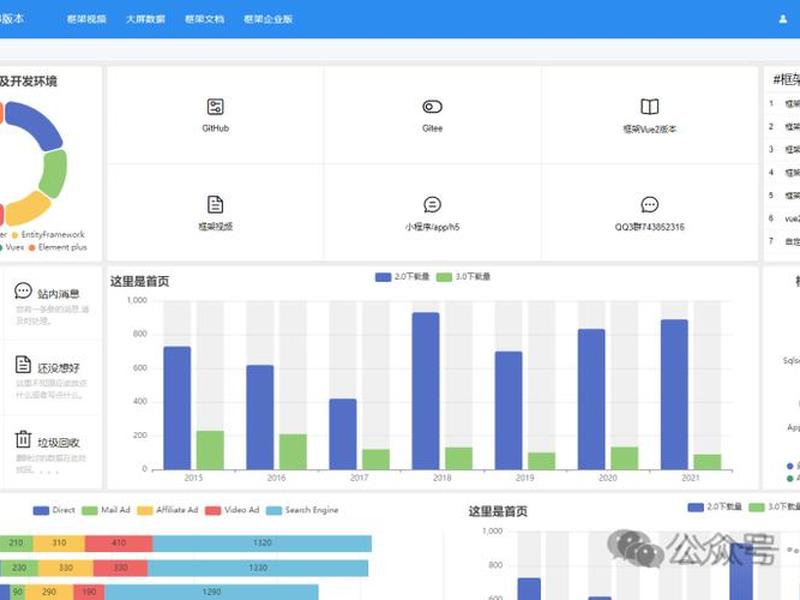Click the yellow bar segment labeled 330
The height and width of the screenshot is (600, 800).
(x=66, y=568)
